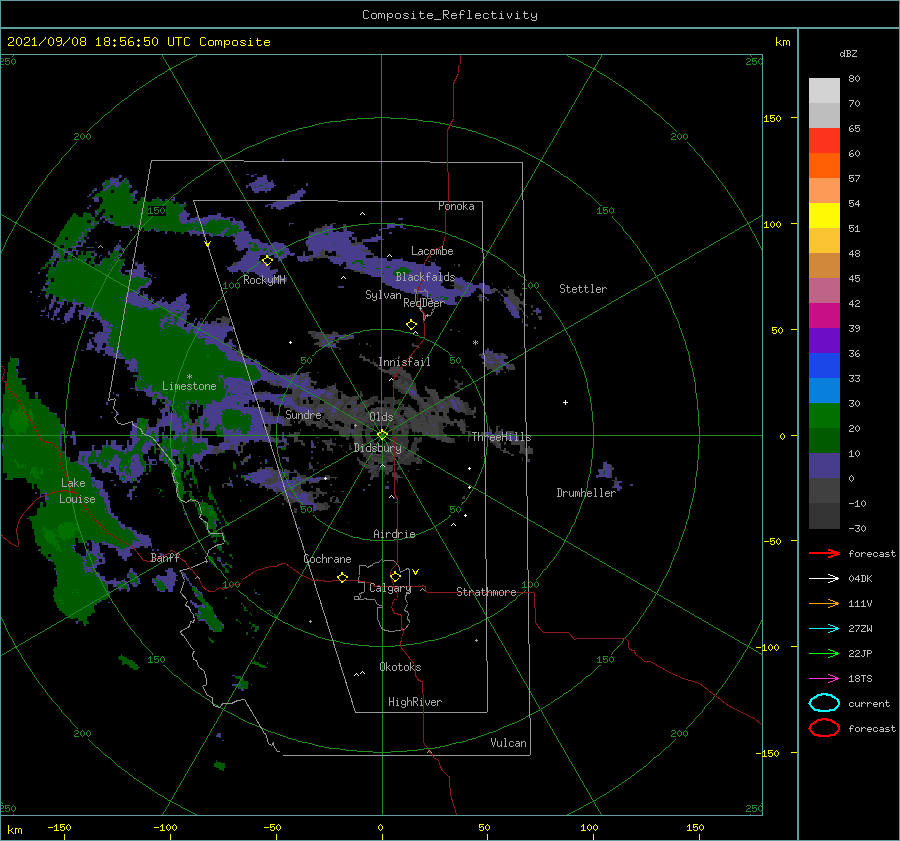Screen dimensions: 900x841
Task: Click the Olds label
Action: click(x=381, y=417)
